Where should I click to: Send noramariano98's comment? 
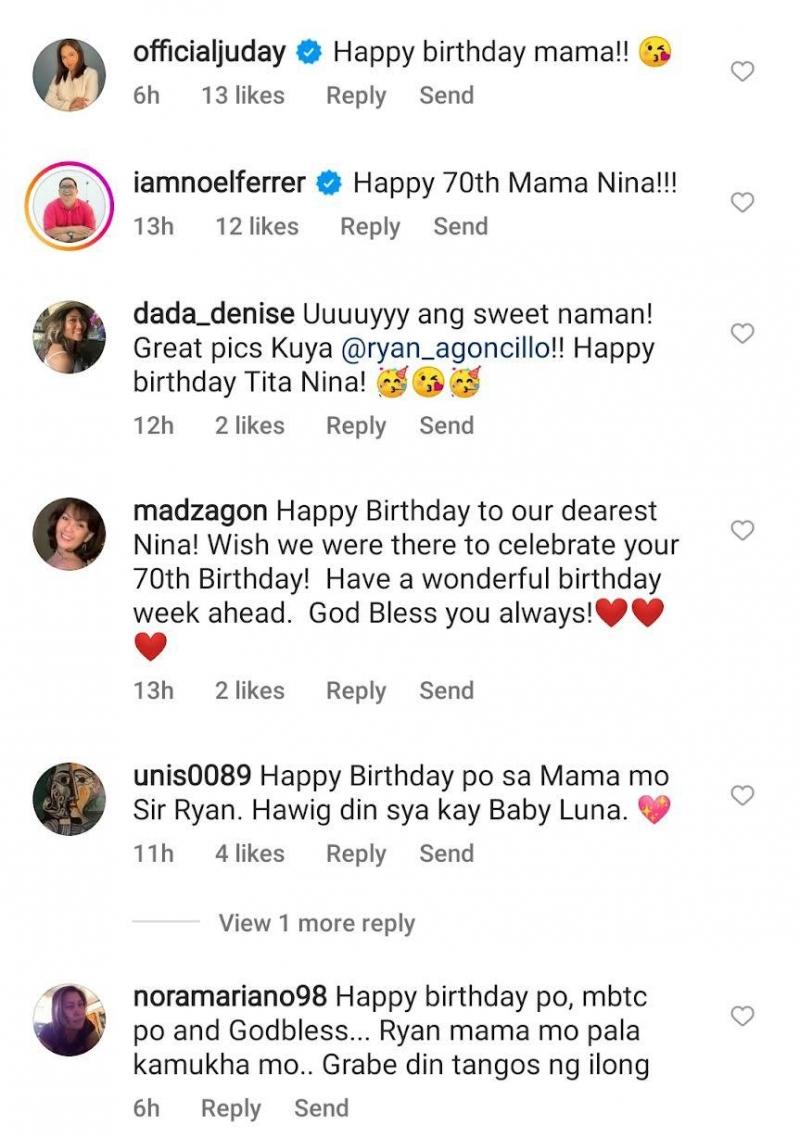[x=321, y=1109]
